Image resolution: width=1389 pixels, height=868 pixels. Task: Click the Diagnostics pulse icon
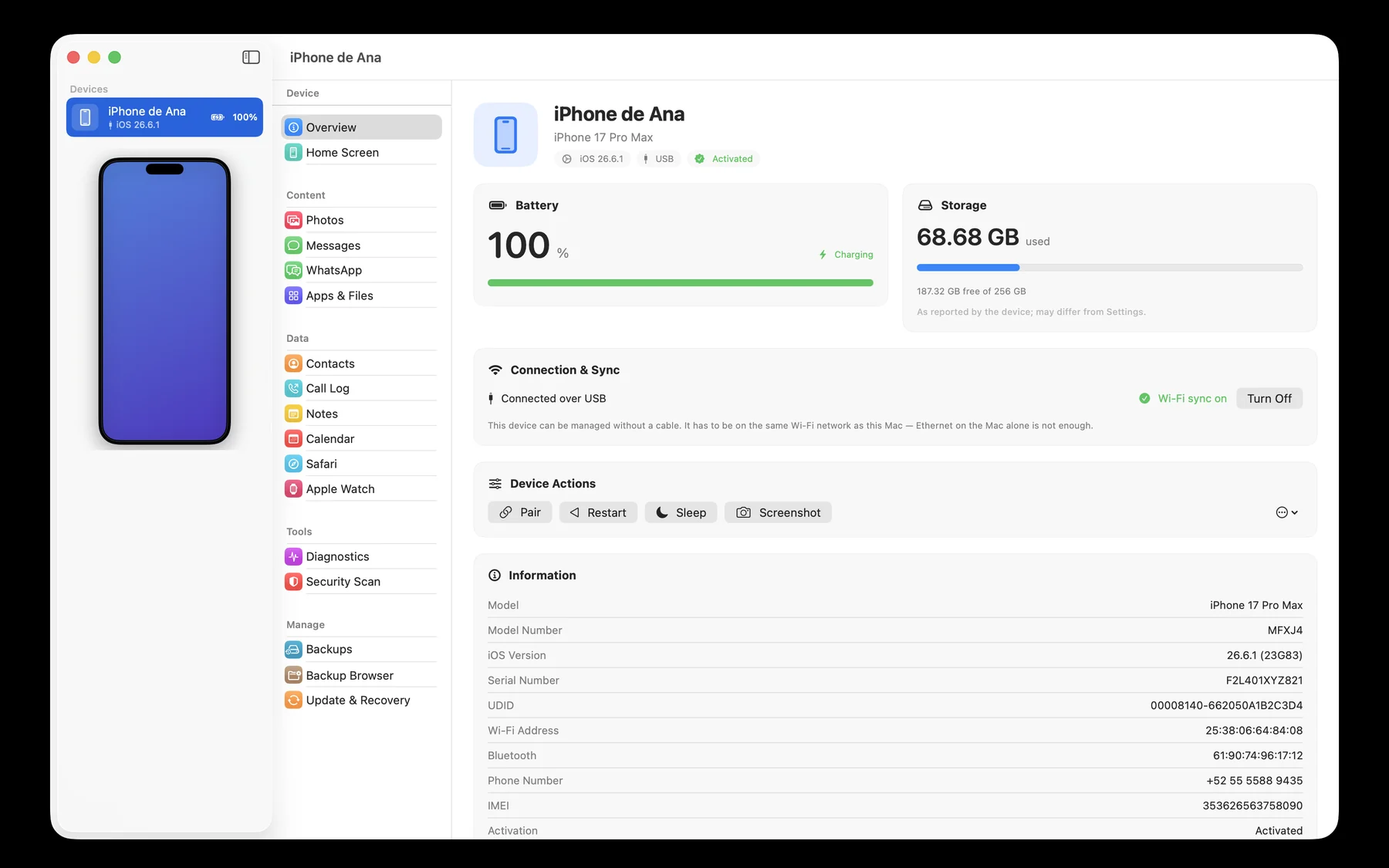pyautogui.click(x=293, y=556)
